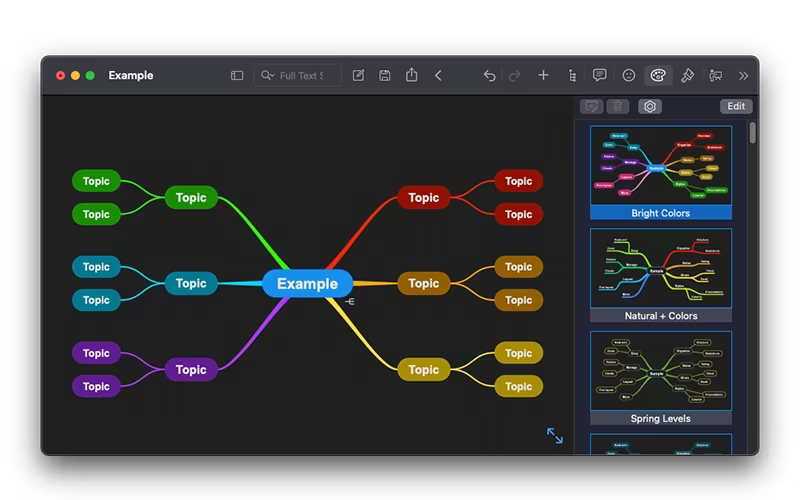Image resolution: width=800 pixels, height=500 pixels.
Task: Toggle the color palette themes panel
Action: click(658, 76)
